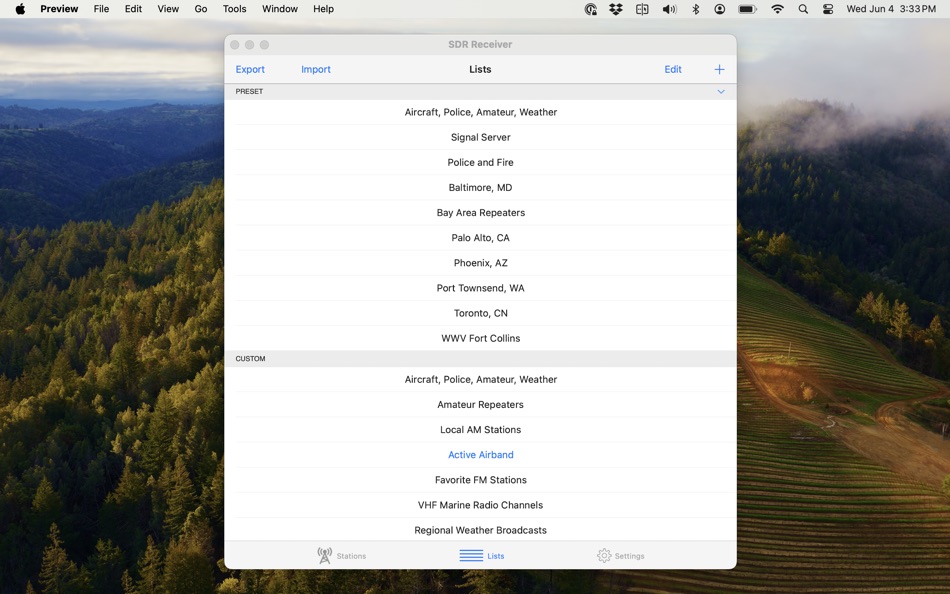This screenshot has height=594, width=950.
Task: Select Port Townsend, WA list
Action: tap(480, 289)
